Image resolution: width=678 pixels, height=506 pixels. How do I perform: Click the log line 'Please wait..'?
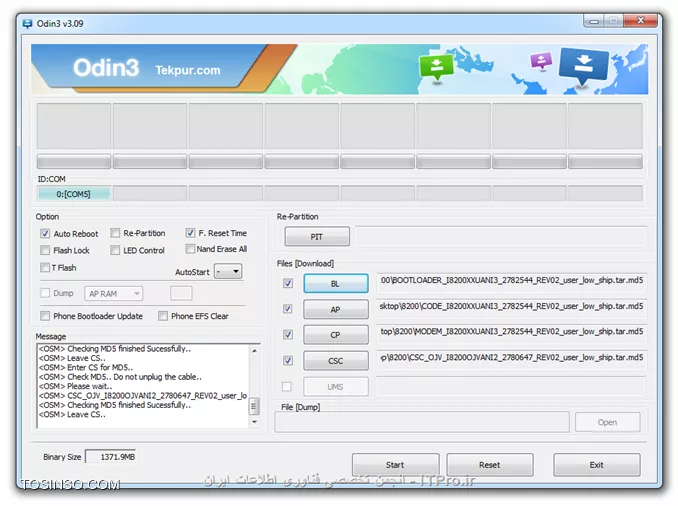[76, 386]
